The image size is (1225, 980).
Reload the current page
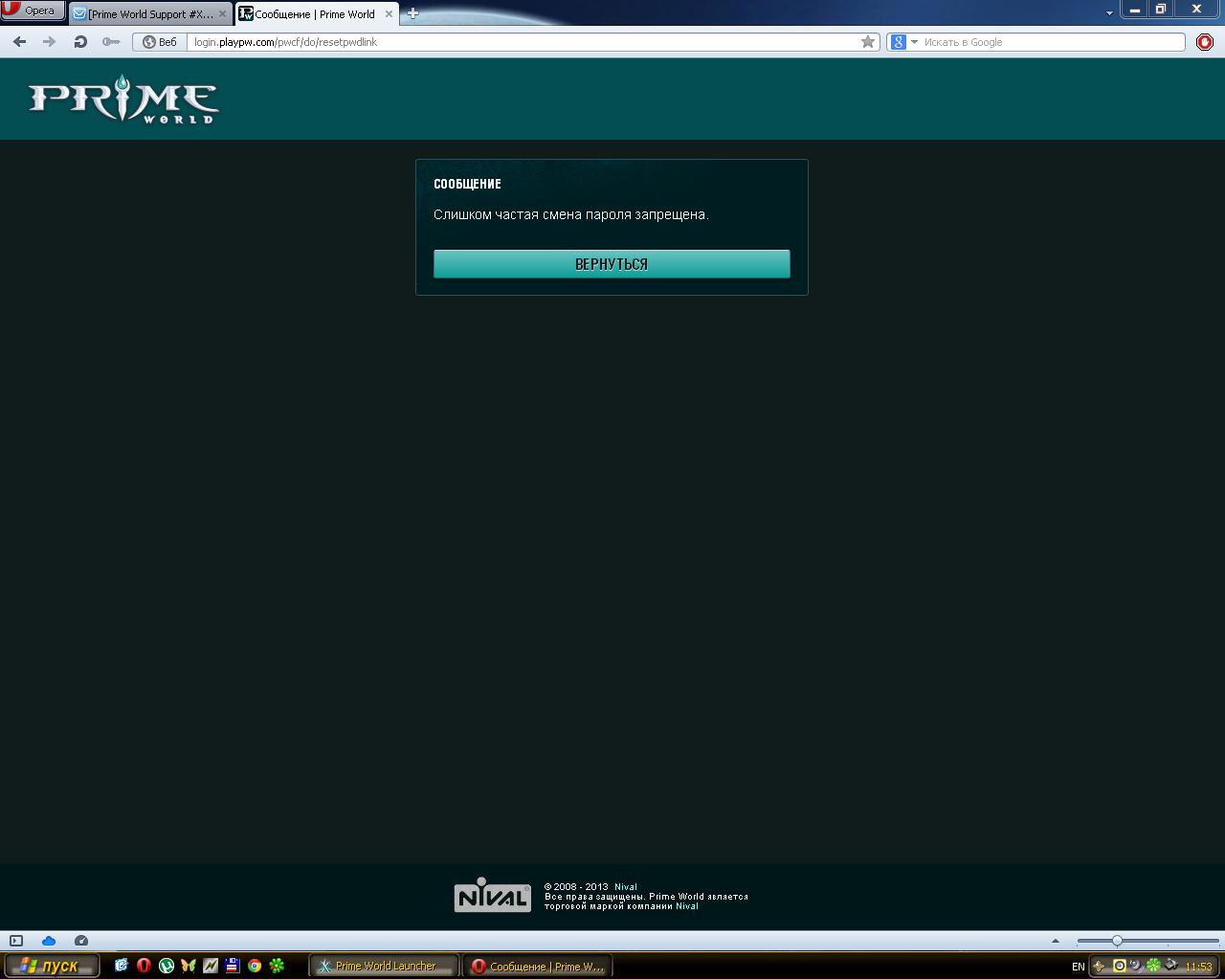[x=80, y=42]
